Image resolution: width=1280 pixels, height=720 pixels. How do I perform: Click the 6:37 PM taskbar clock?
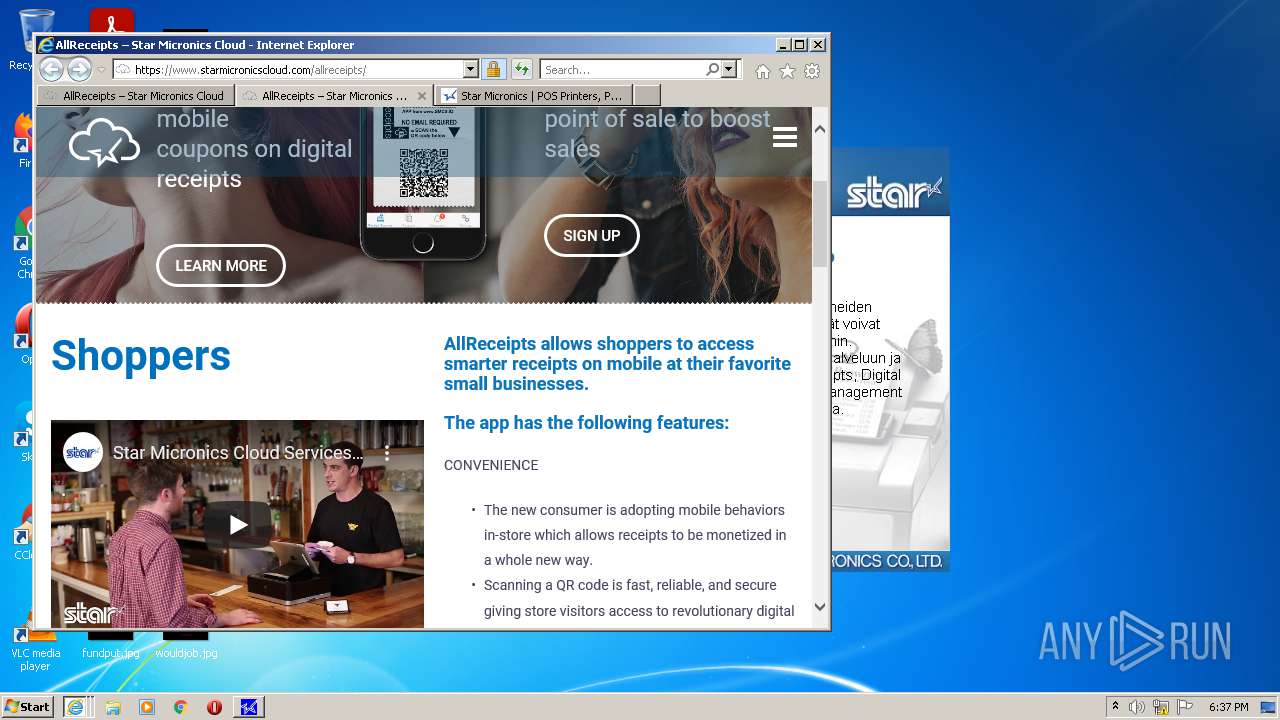coord(1229,707)
